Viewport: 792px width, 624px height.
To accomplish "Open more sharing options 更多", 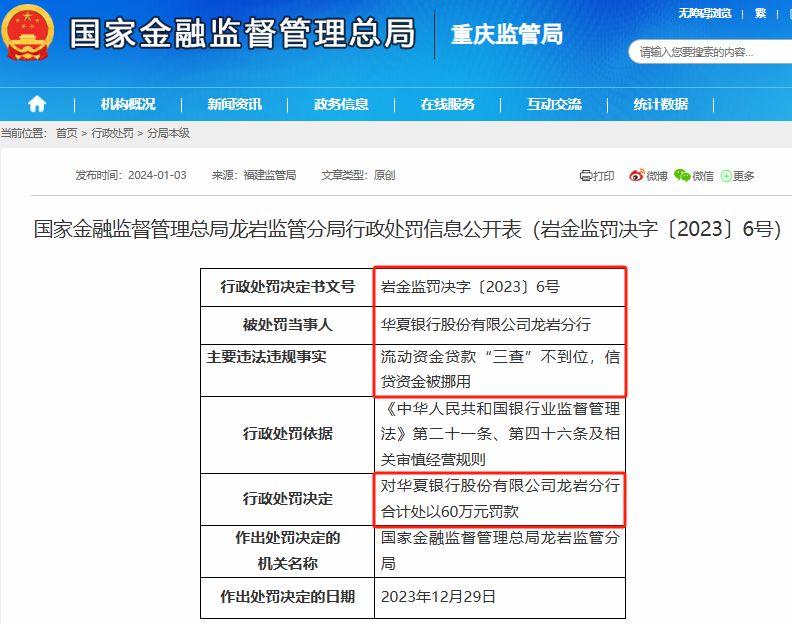I will [737, 175].
